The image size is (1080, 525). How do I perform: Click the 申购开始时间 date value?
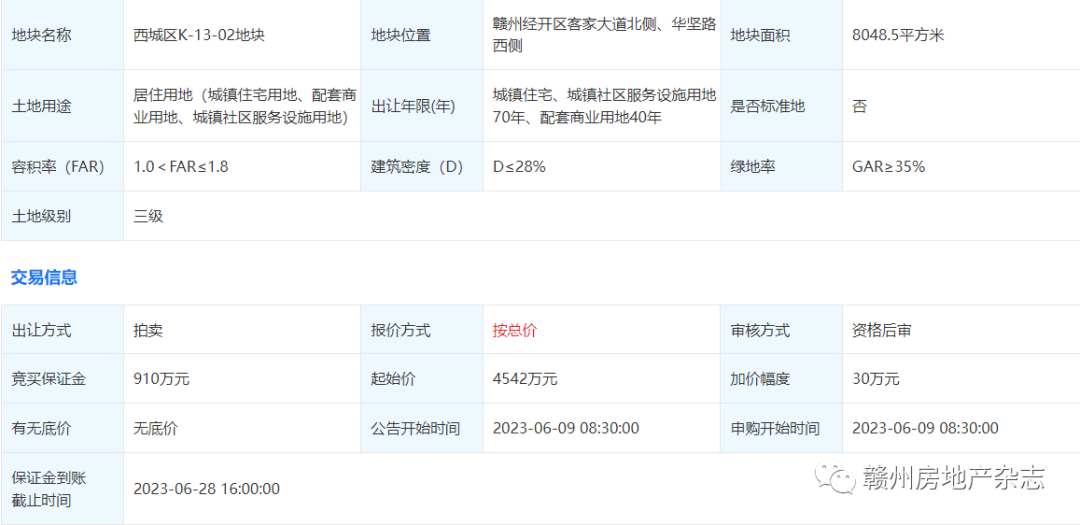(x=925, y=429)
